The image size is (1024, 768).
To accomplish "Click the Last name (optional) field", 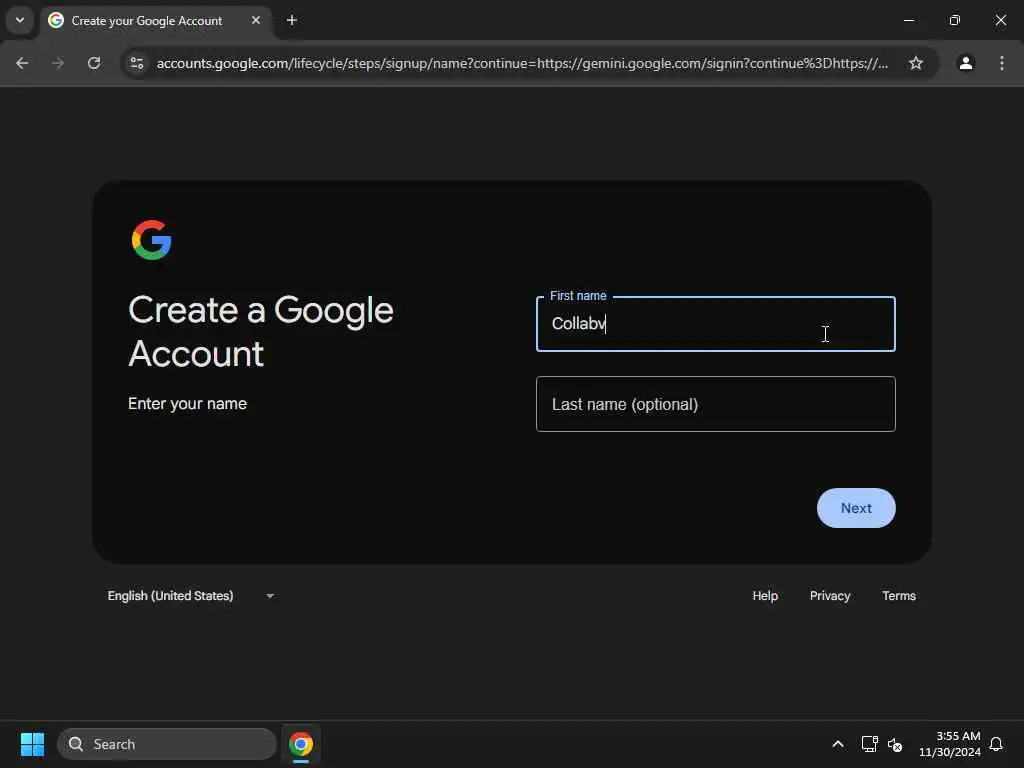I will coord(716,404).
